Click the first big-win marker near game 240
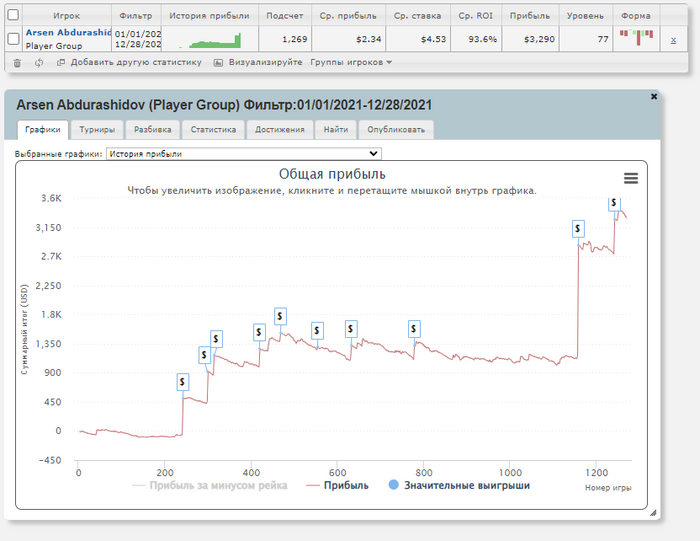This screenshot has width=700, height=541. click(182, 382)
